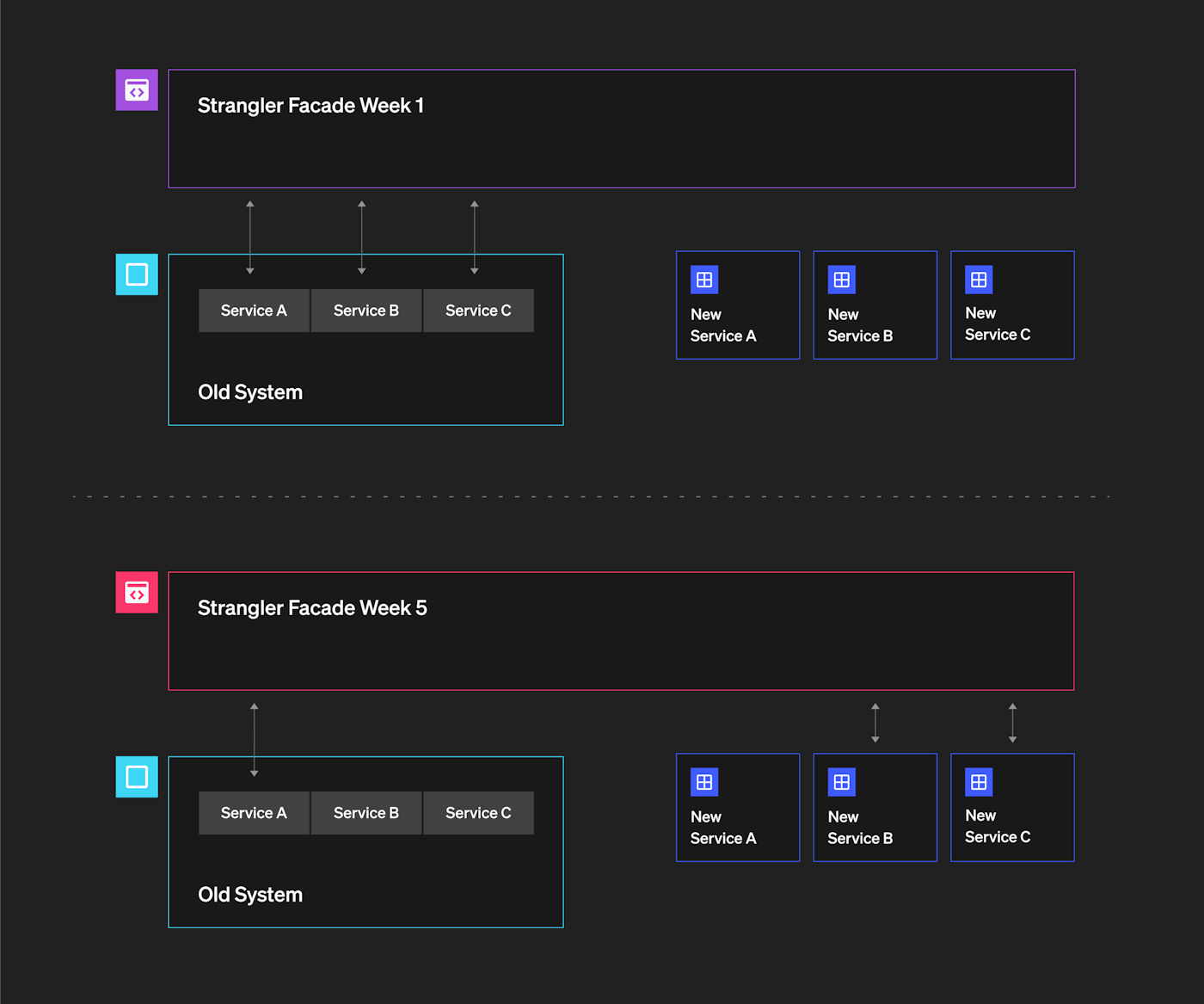This screenshot has height=1004, width=1204.
Task: Click the grid icon in Week 1 New Service B
Action: click(841, 280)
